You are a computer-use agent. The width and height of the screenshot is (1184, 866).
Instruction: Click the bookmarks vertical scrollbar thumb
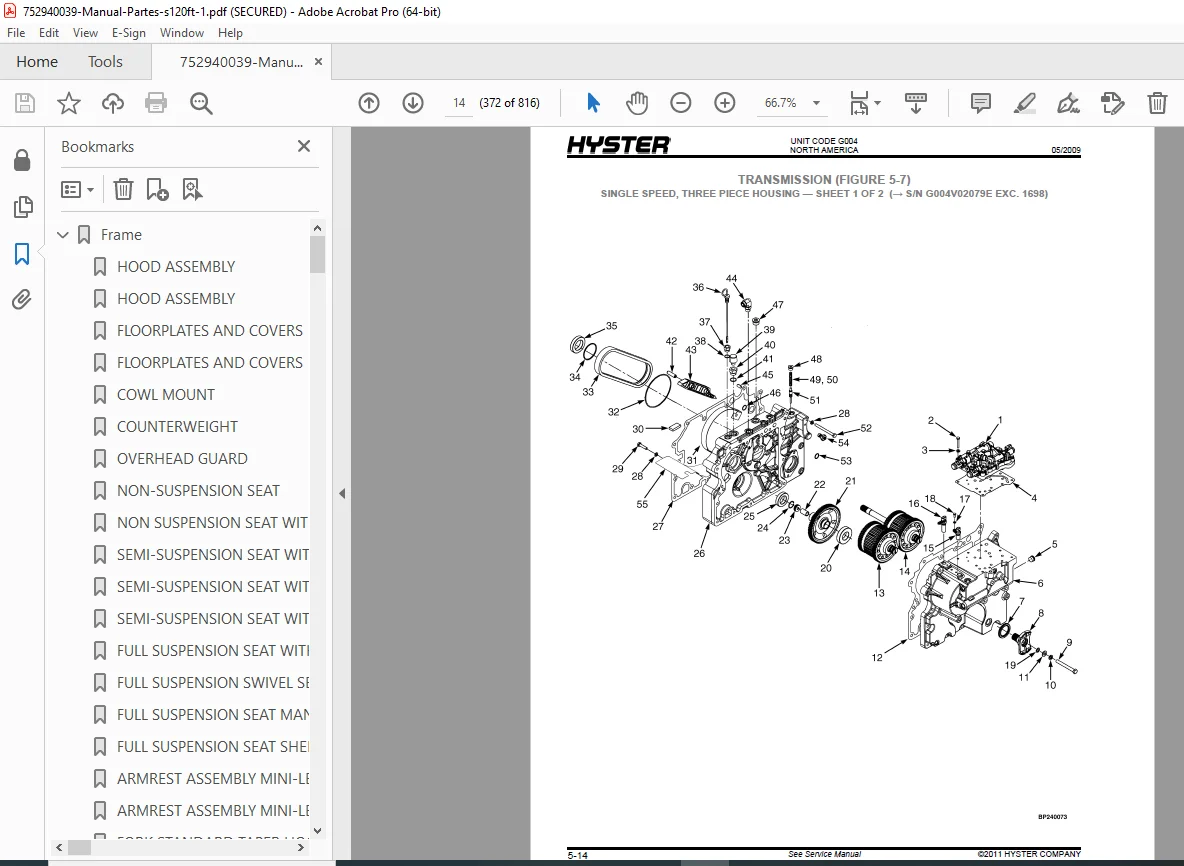point(317,254)
